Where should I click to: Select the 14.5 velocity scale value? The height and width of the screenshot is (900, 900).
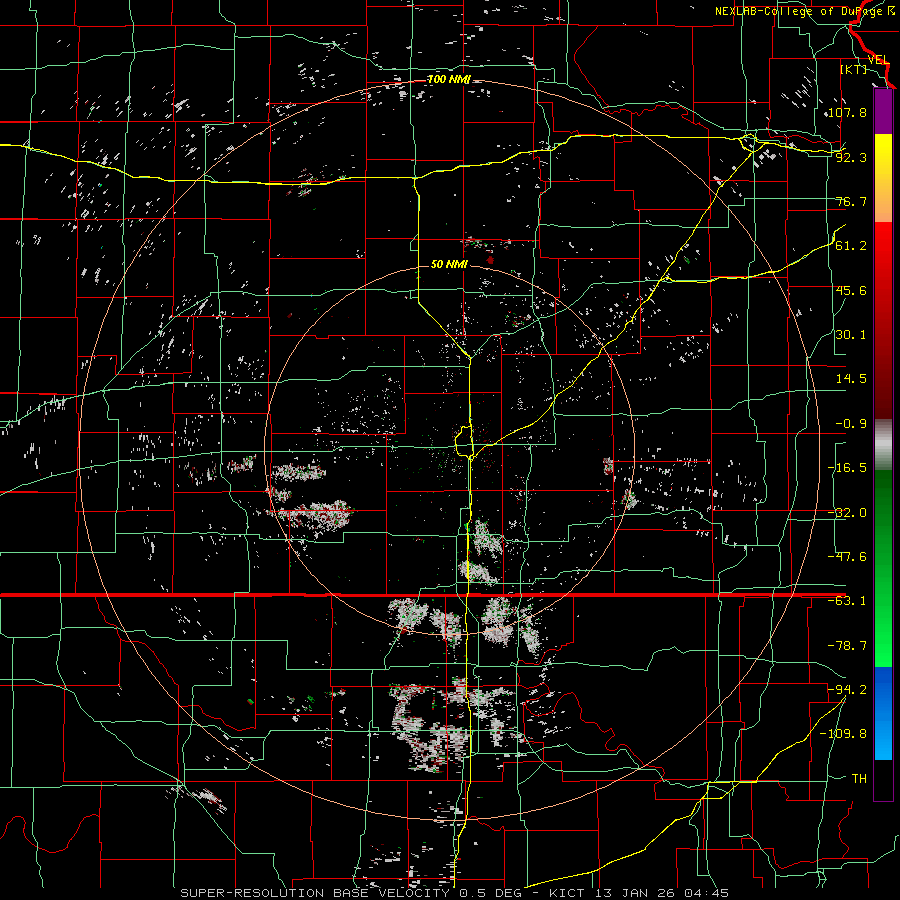(851, 379)
